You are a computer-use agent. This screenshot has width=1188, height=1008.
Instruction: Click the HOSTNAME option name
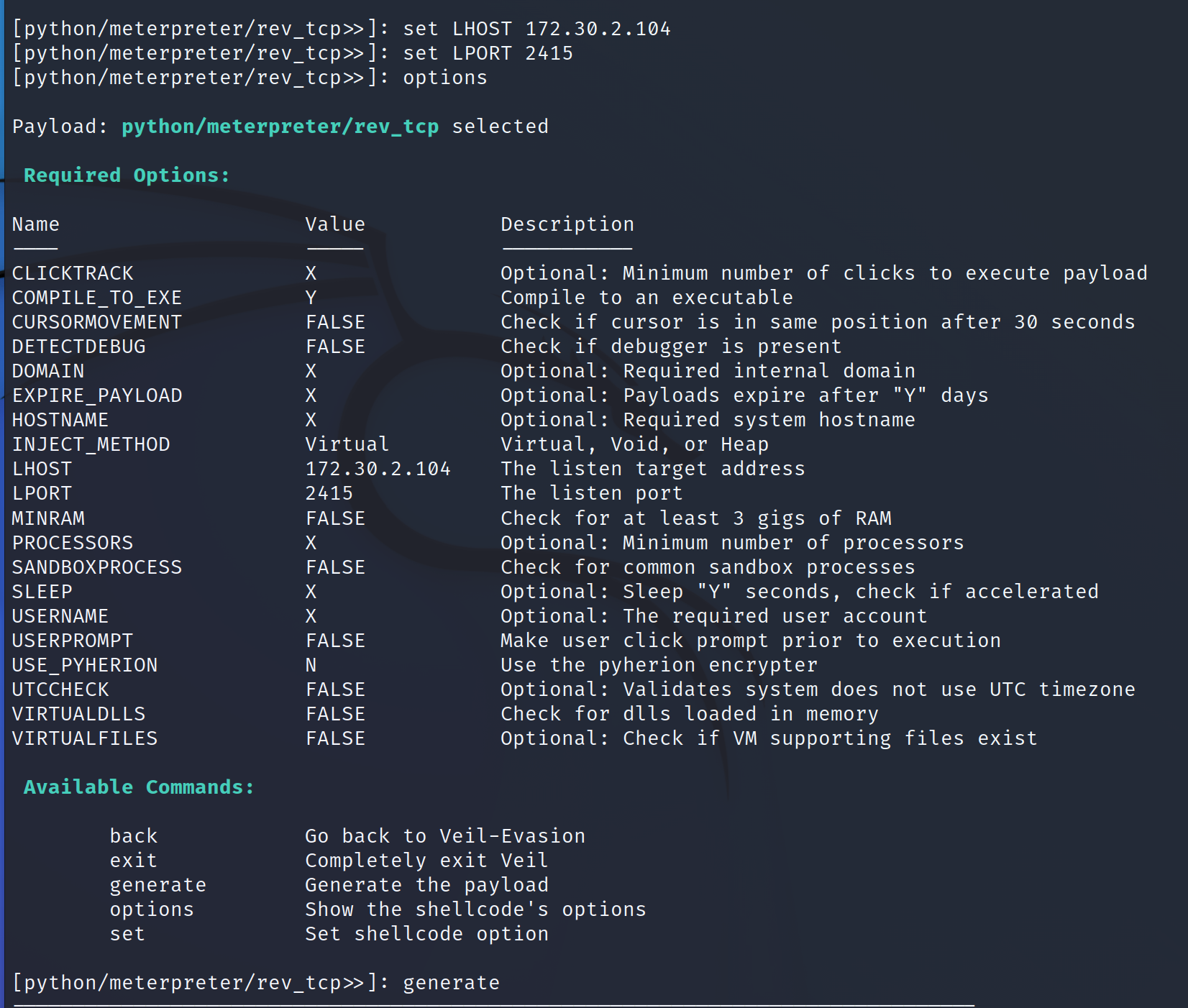tap(60, 420)
